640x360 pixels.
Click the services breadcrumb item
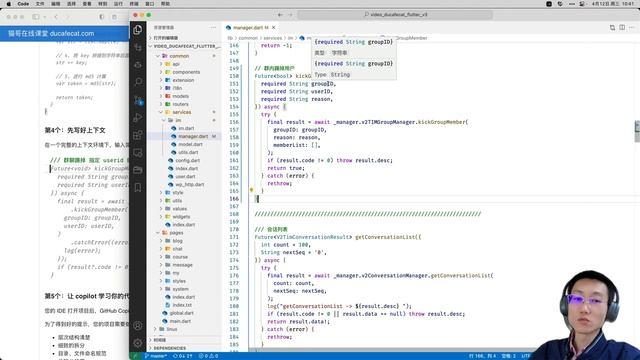click(x=272, y=38)
